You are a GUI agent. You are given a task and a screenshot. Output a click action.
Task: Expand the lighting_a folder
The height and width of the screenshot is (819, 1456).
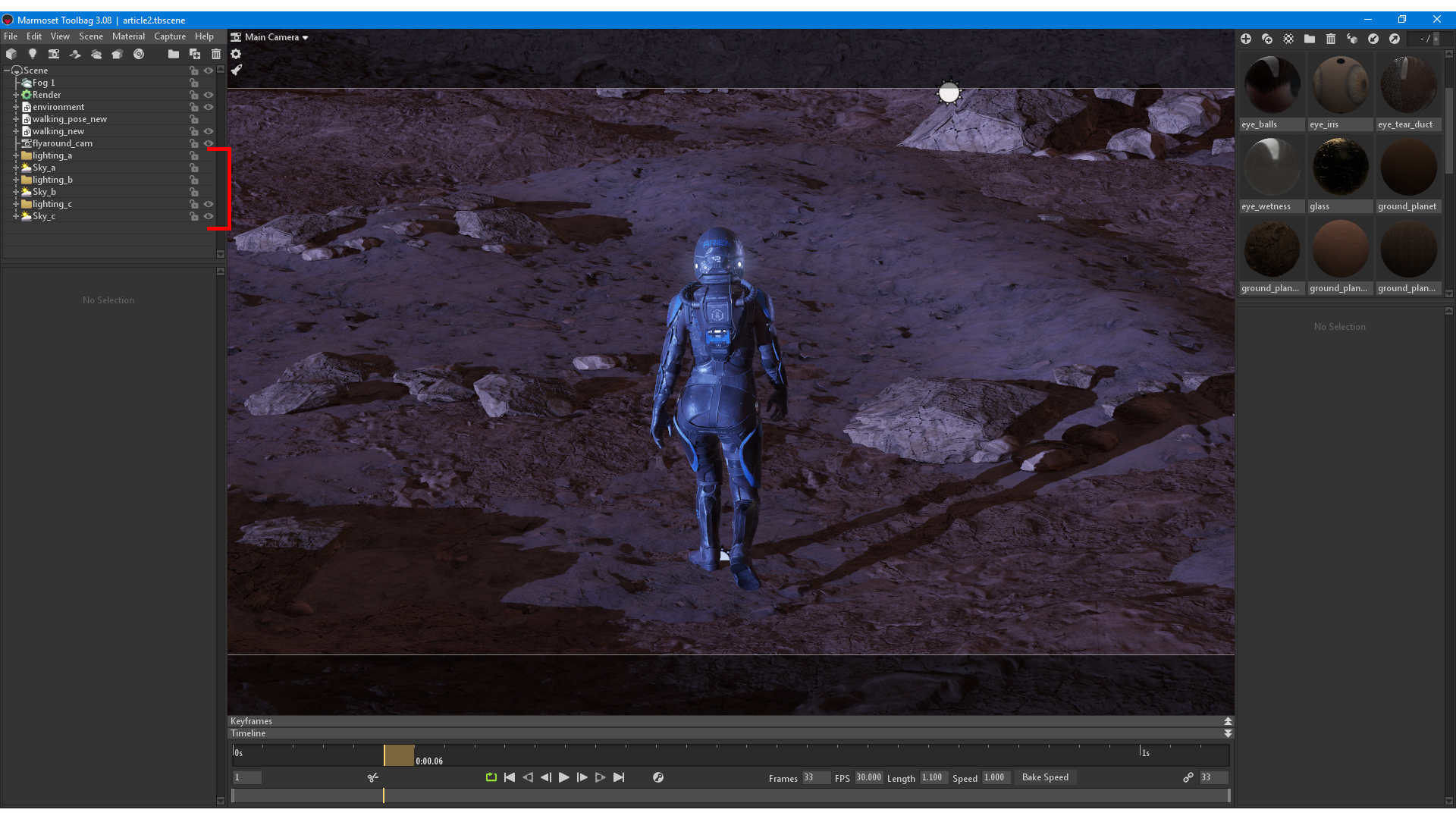(16, 155)
